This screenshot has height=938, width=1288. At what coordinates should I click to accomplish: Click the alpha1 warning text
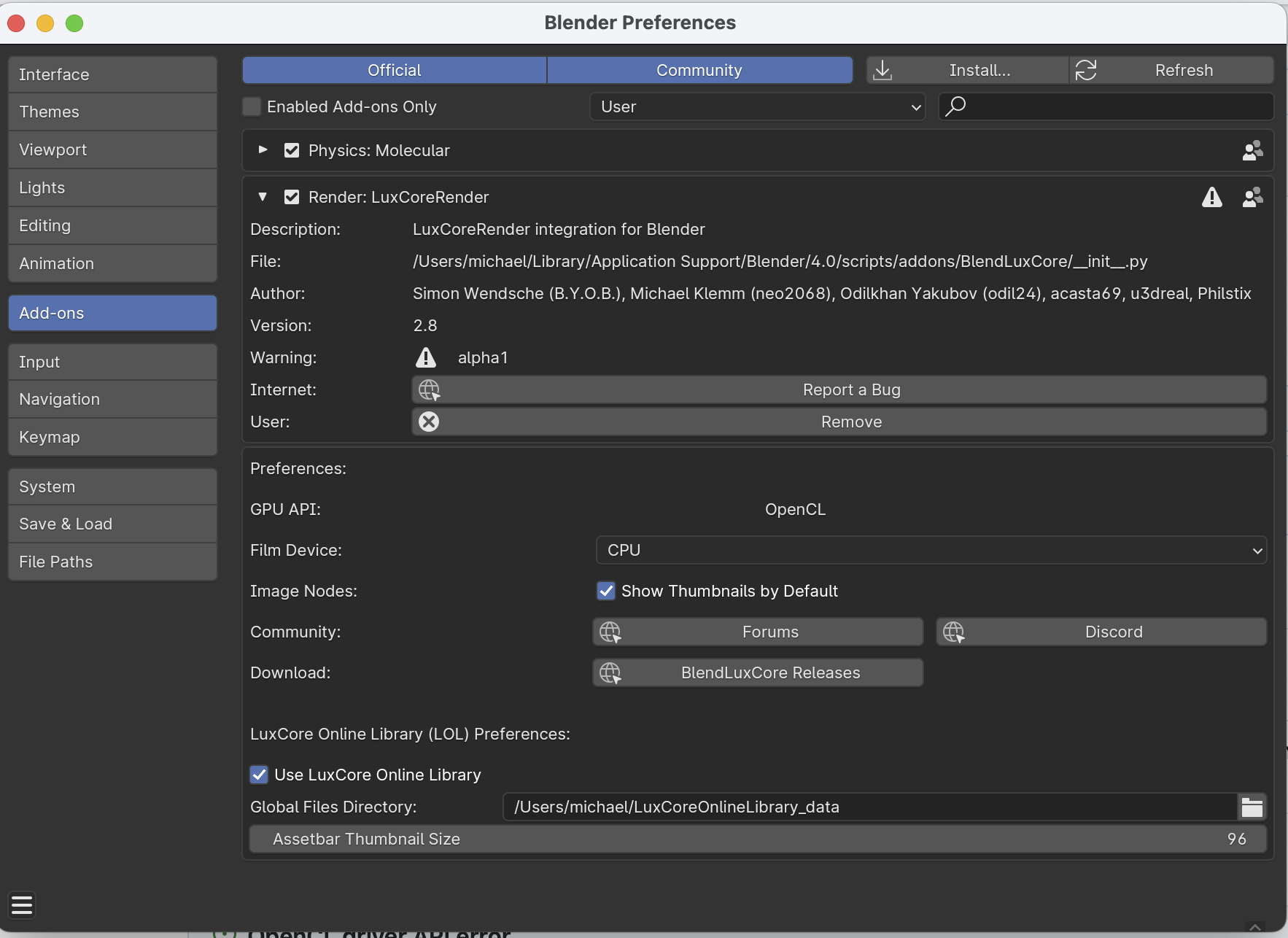483,357
